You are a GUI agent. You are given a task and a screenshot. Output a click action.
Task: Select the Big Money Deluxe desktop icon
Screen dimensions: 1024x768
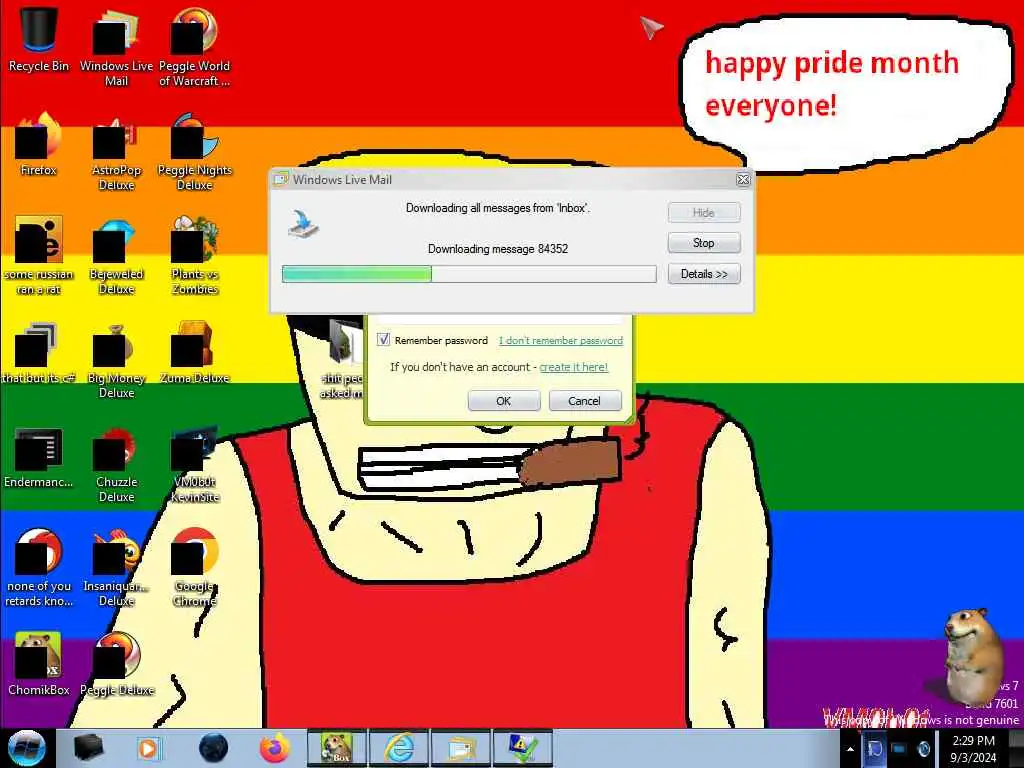(116, 359)
